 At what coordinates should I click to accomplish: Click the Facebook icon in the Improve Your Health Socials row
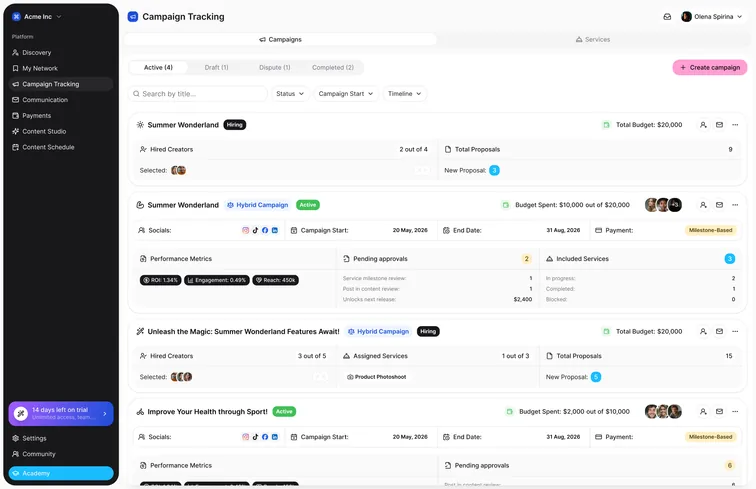(x=265, y=437)
